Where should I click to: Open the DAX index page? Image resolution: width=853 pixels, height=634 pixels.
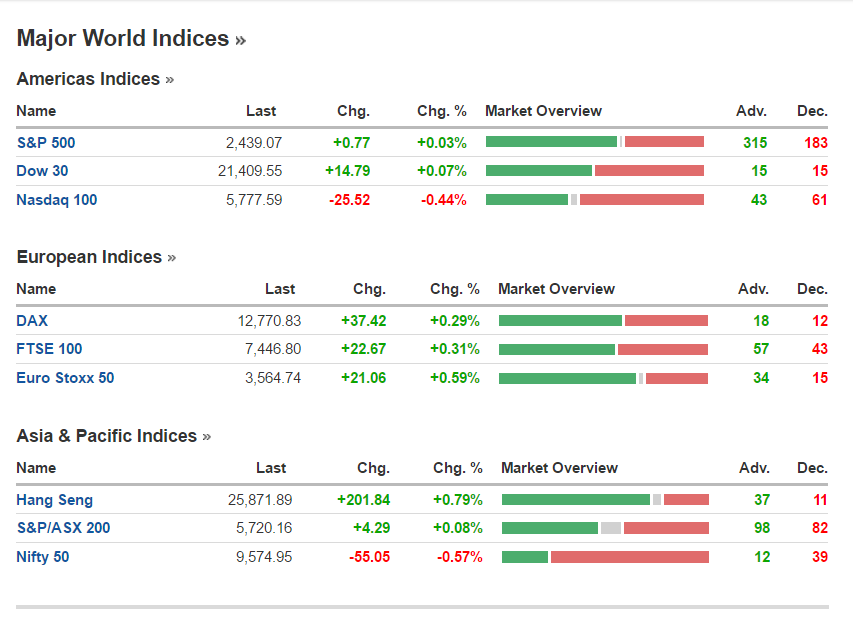pyautogui.click(x=32, y=321)
